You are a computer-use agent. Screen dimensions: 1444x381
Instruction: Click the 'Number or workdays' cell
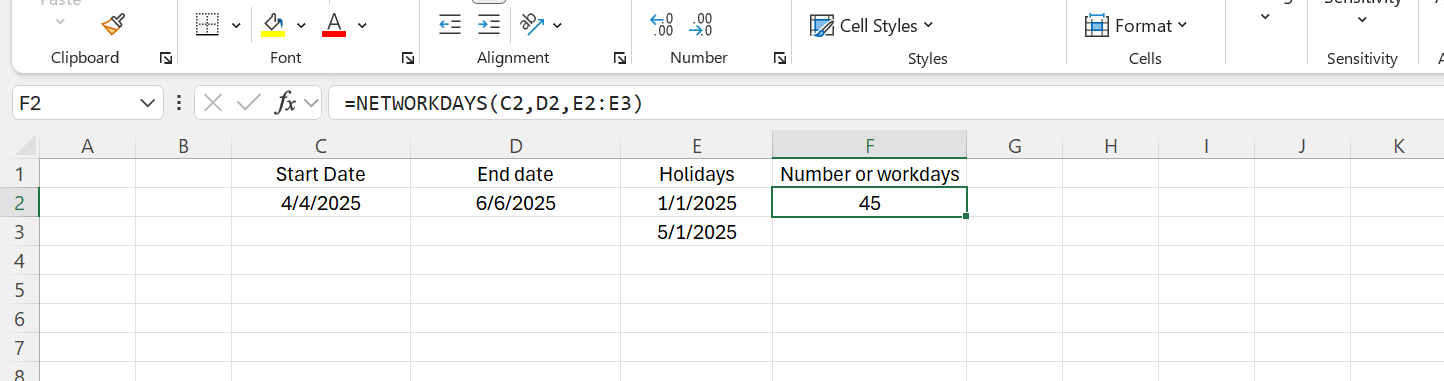pos(870,174)
